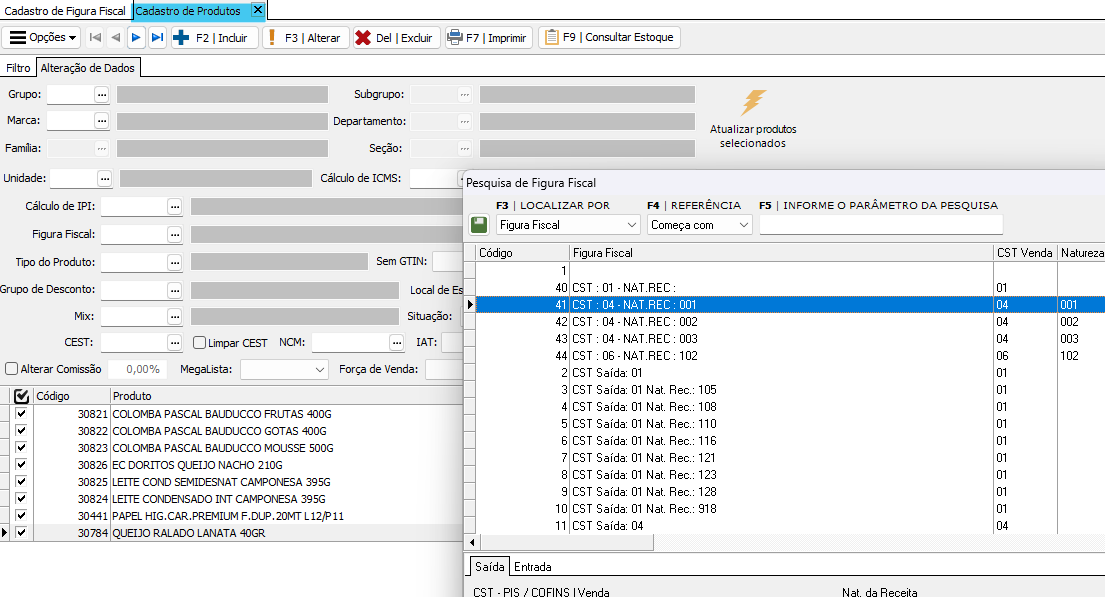Switch to the Entrada tab
The image size is (1105, 597).
[x=532, y=567]
